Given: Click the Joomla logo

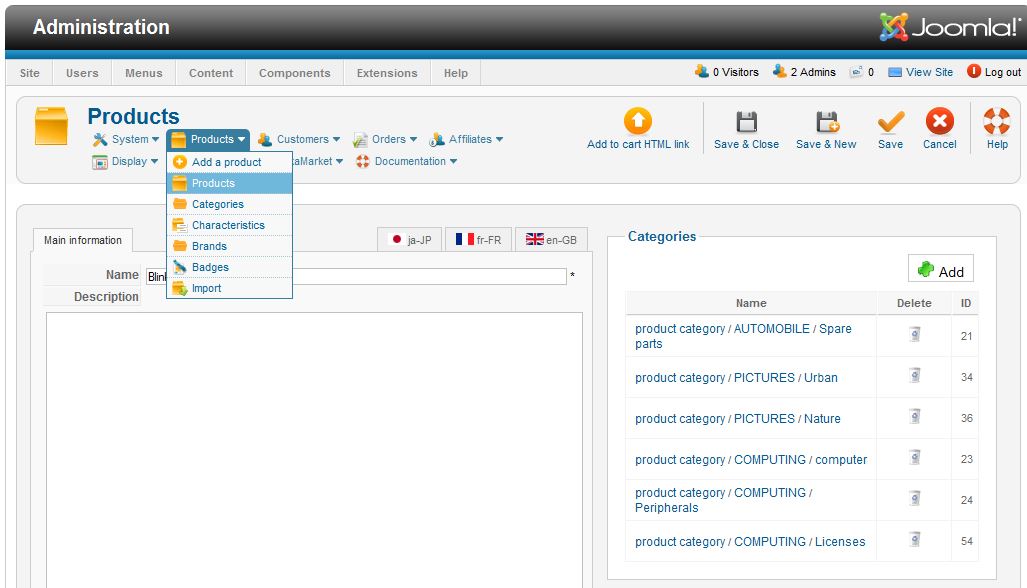Looking at the screenshot, I should [x=950, y=27].
